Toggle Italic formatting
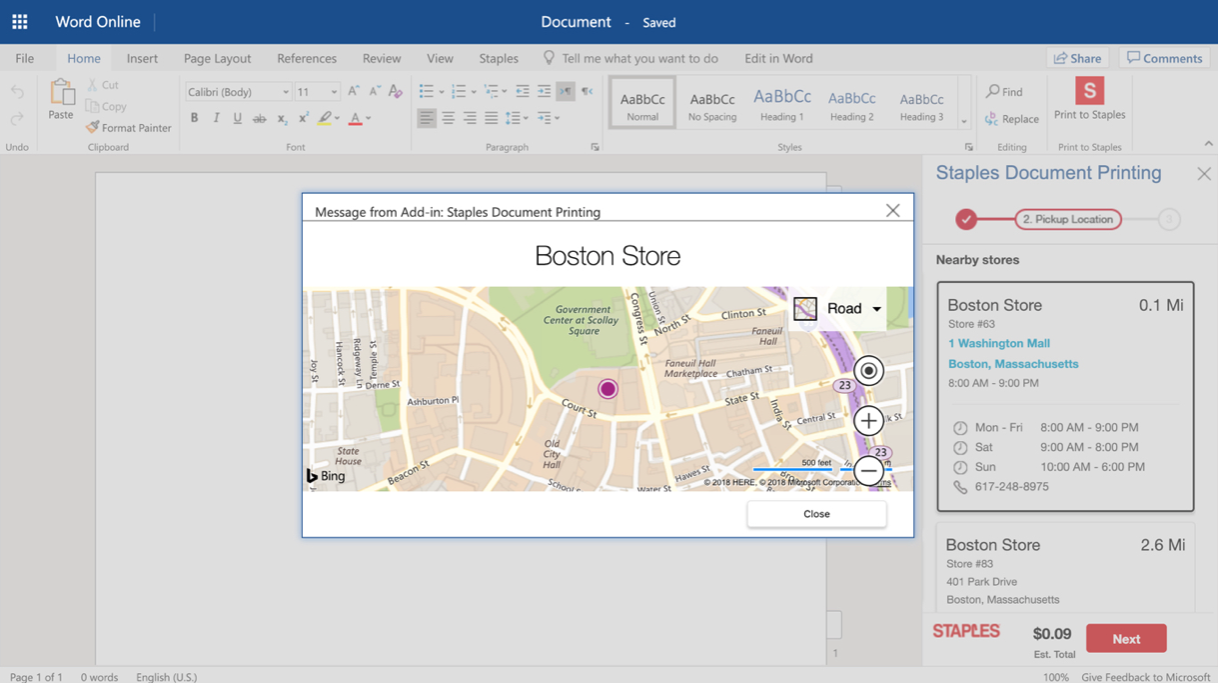 pos(216,119)
